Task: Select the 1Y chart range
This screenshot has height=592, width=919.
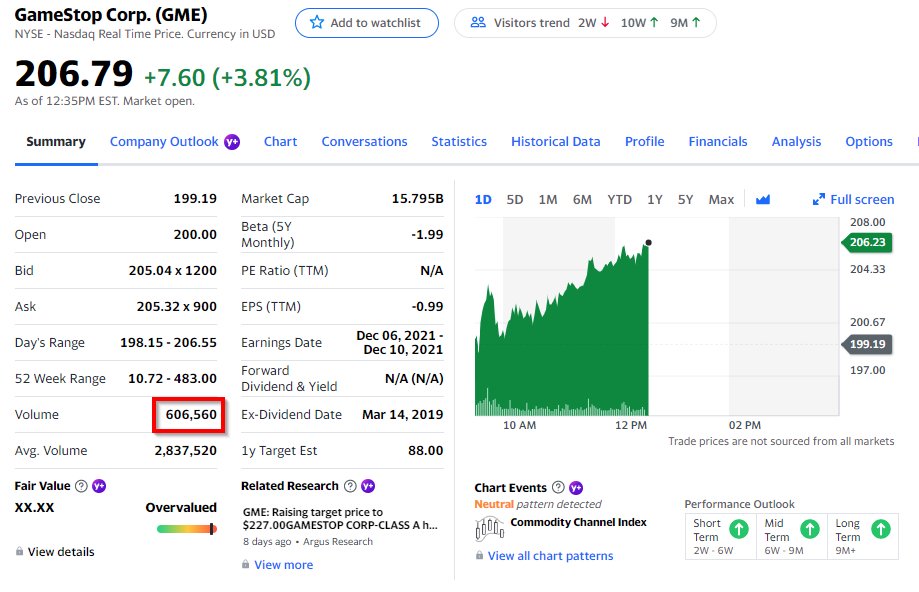Action: tap(655, 200)
